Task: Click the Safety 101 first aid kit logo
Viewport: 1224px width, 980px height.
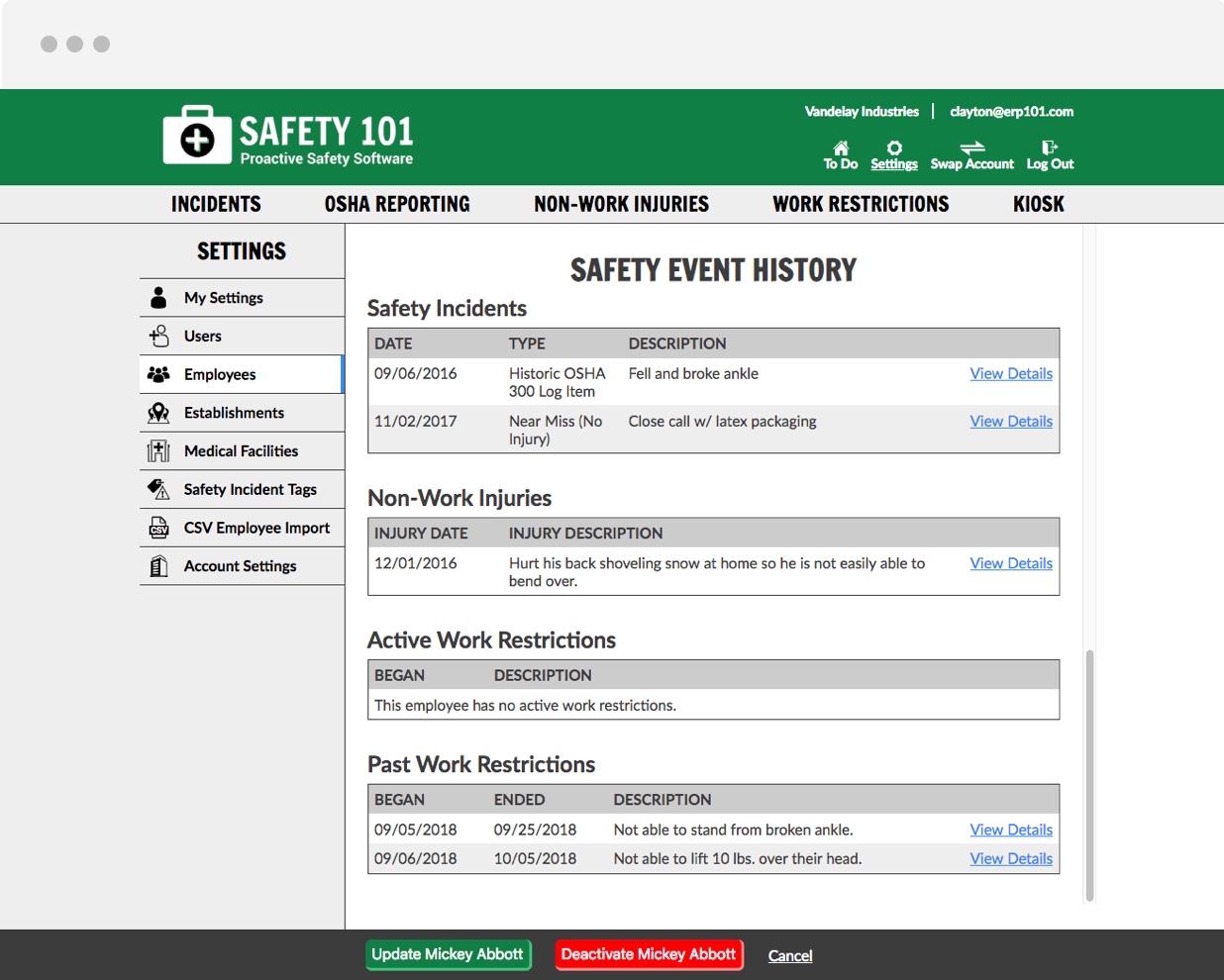Action: [x=196, y=136]
